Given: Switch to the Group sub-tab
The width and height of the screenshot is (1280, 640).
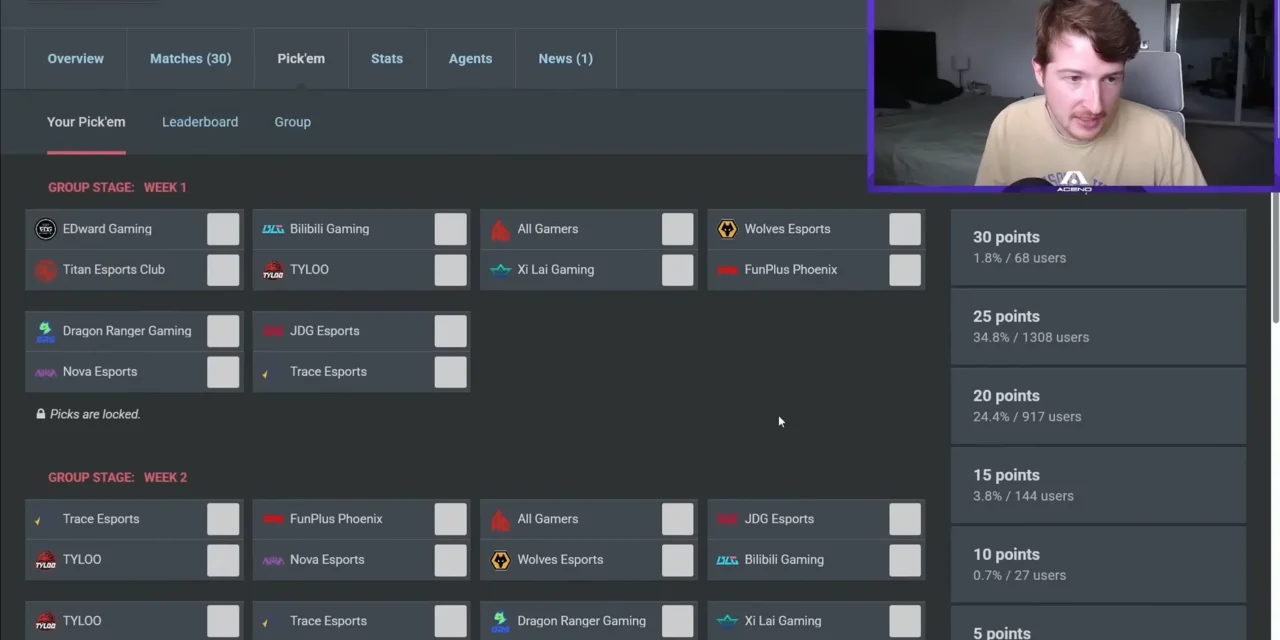Looking at the screenshot, I should (x=293, y=122).
